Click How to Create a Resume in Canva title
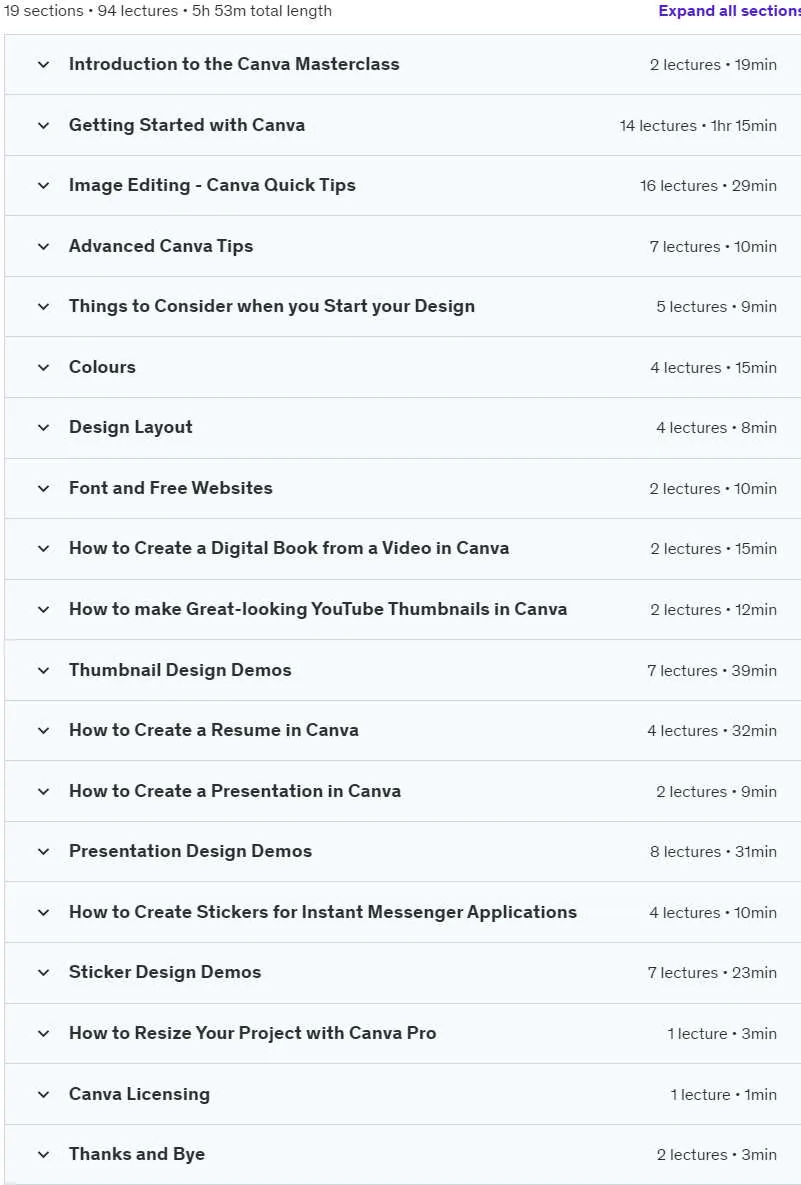This screenshot has width=801, height=1185. tap(214, 730)
